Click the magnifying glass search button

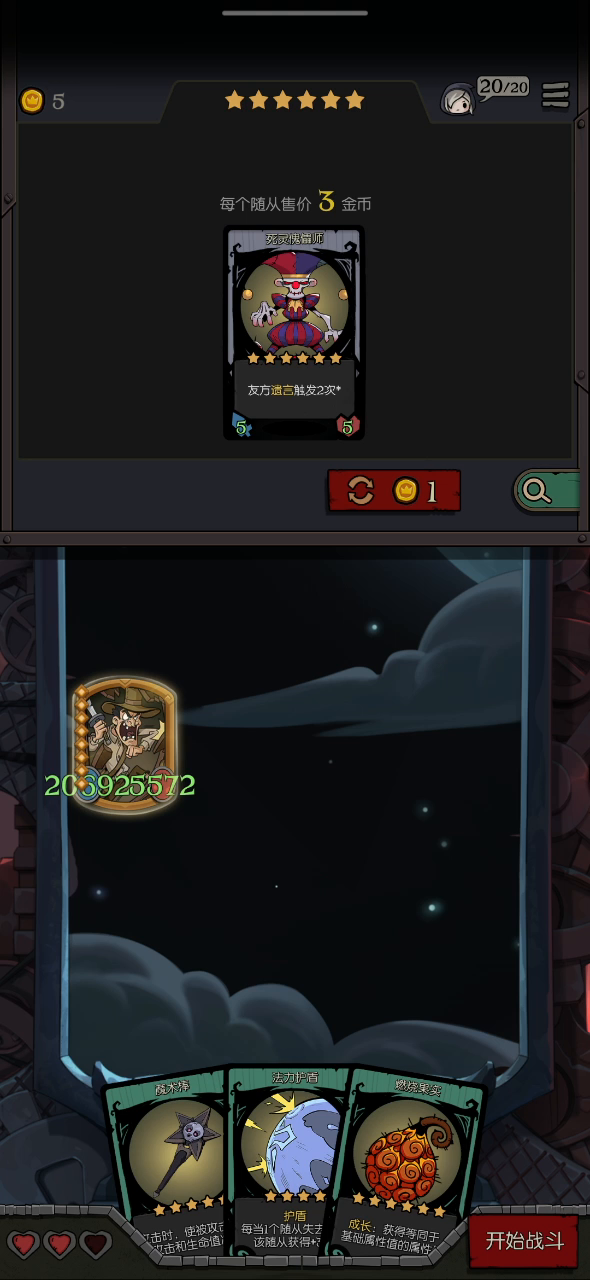coord(546,490)
